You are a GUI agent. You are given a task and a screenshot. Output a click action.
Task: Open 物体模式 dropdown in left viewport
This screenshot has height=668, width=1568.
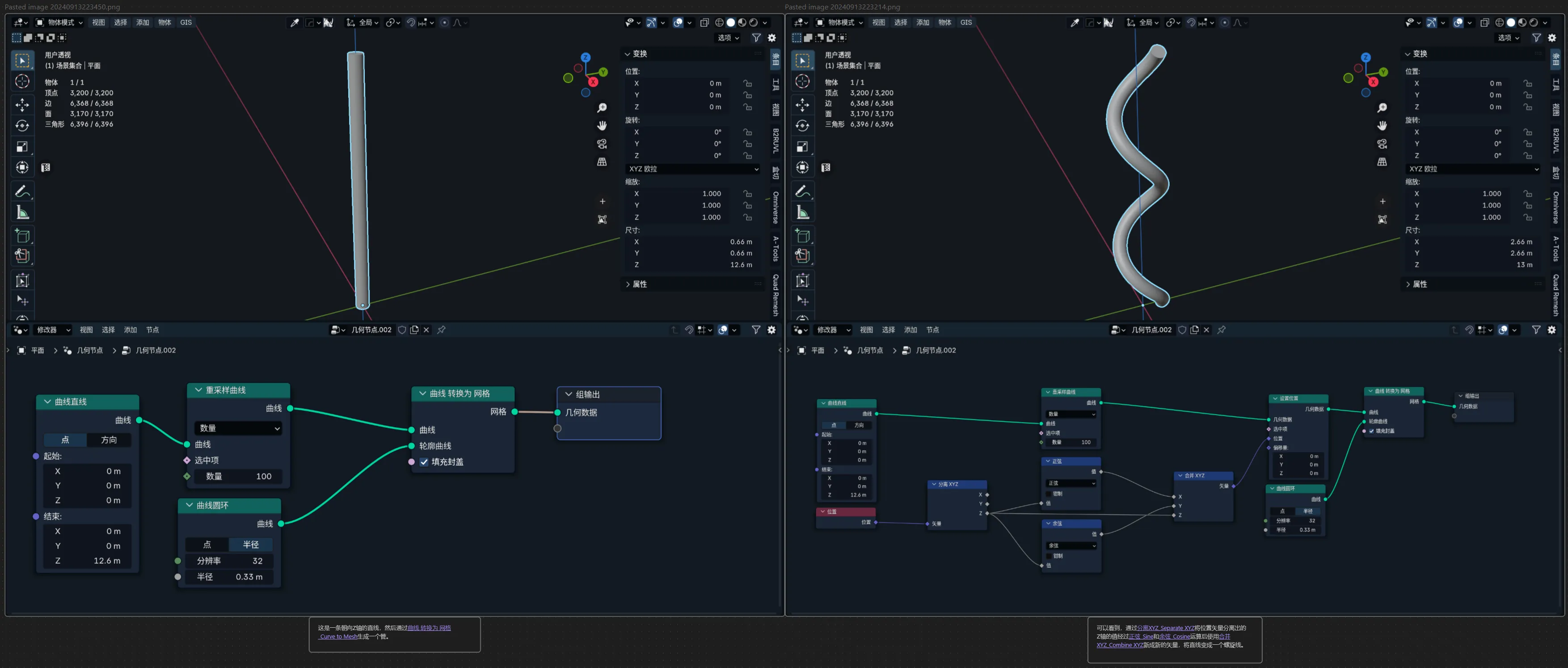pos(59,22)
